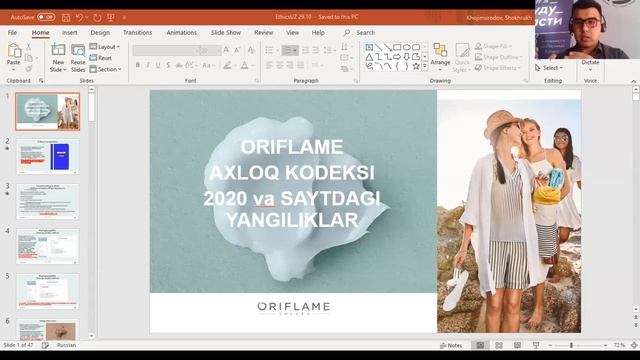640x360 pixels.
Task: Switch to the Transitions tab
Action: tap(138, 32)
